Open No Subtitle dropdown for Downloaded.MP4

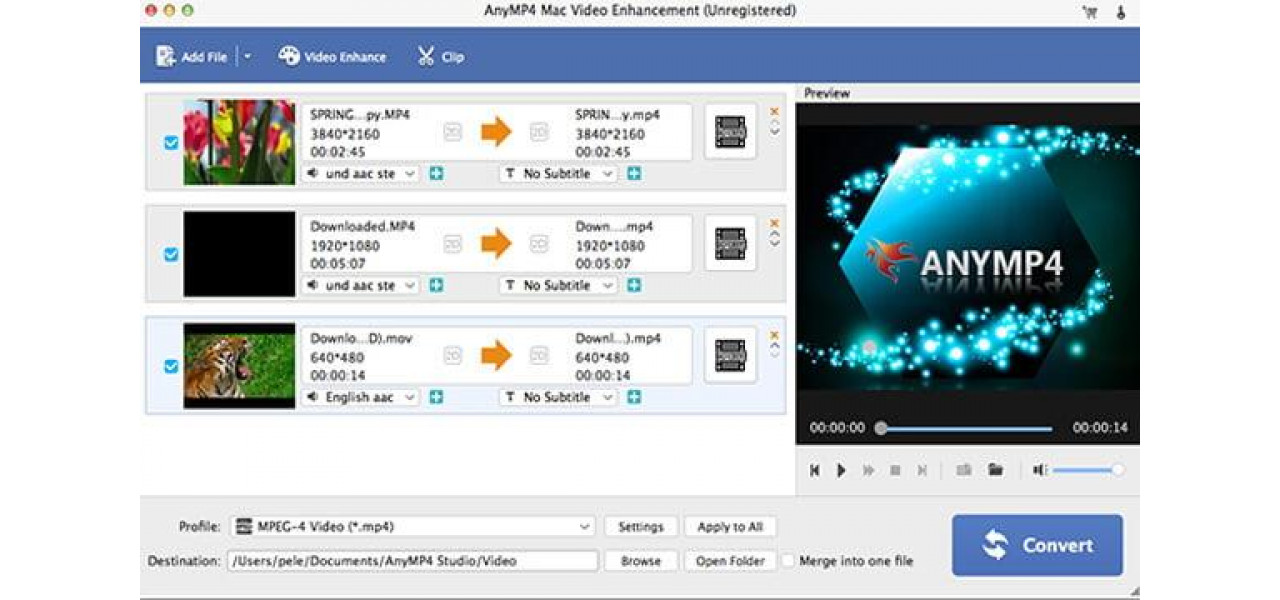coord(558,286)
